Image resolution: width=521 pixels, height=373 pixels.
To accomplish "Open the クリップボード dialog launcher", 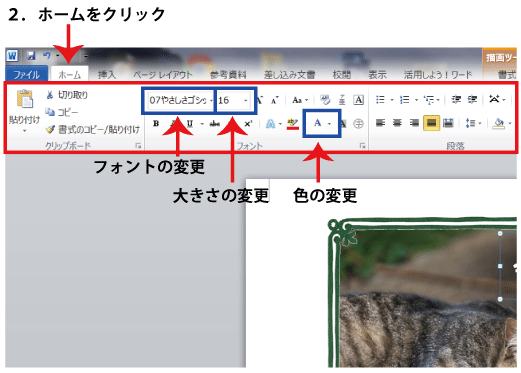I will [138, 146].
